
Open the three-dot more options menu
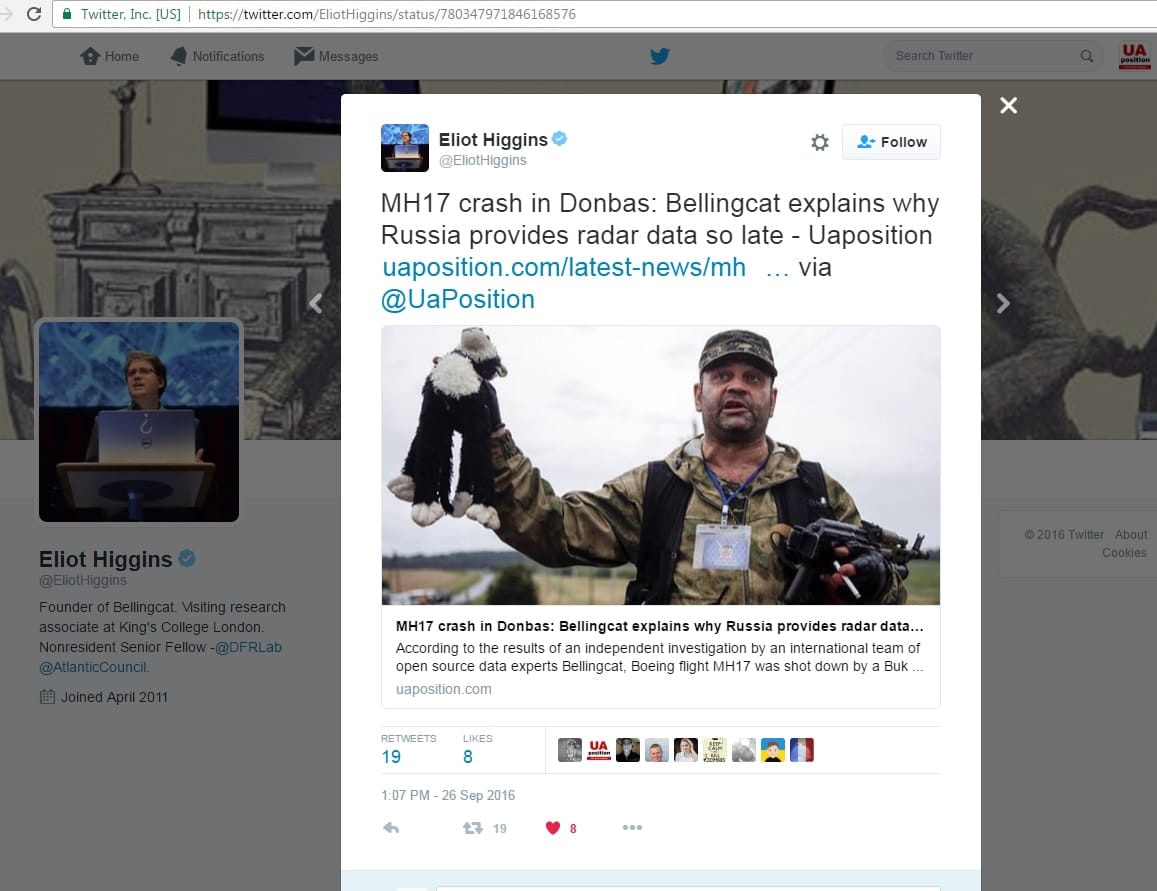point(632,828)
